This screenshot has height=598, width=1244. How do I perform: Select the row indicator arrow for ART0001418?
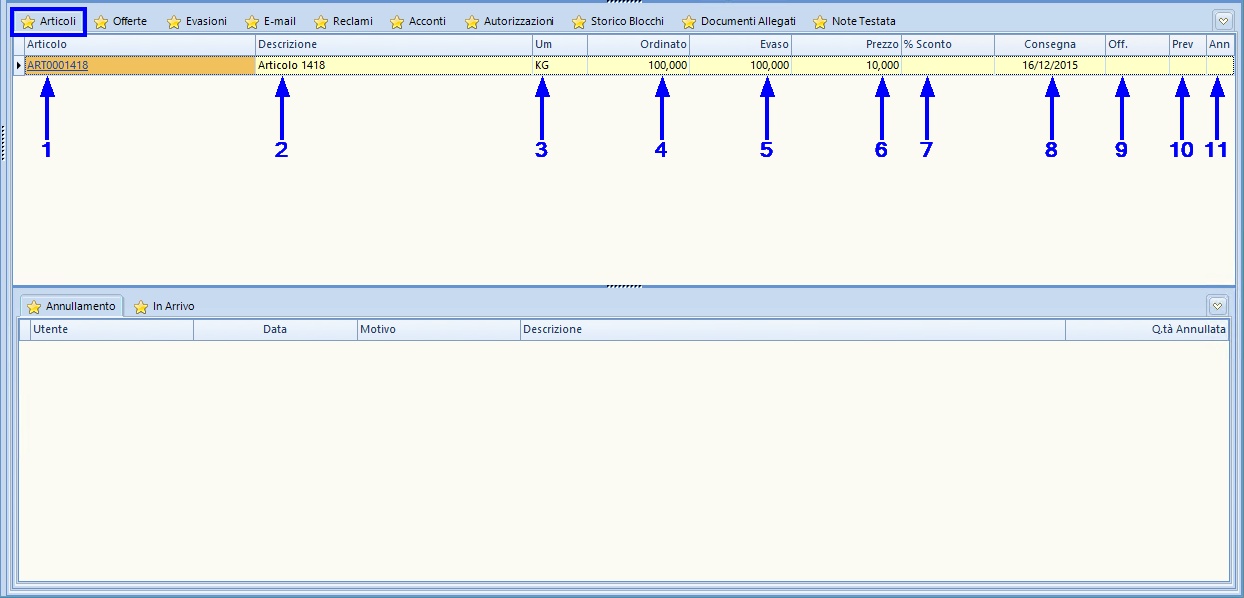pyautogui.click(x=19, y=65)
